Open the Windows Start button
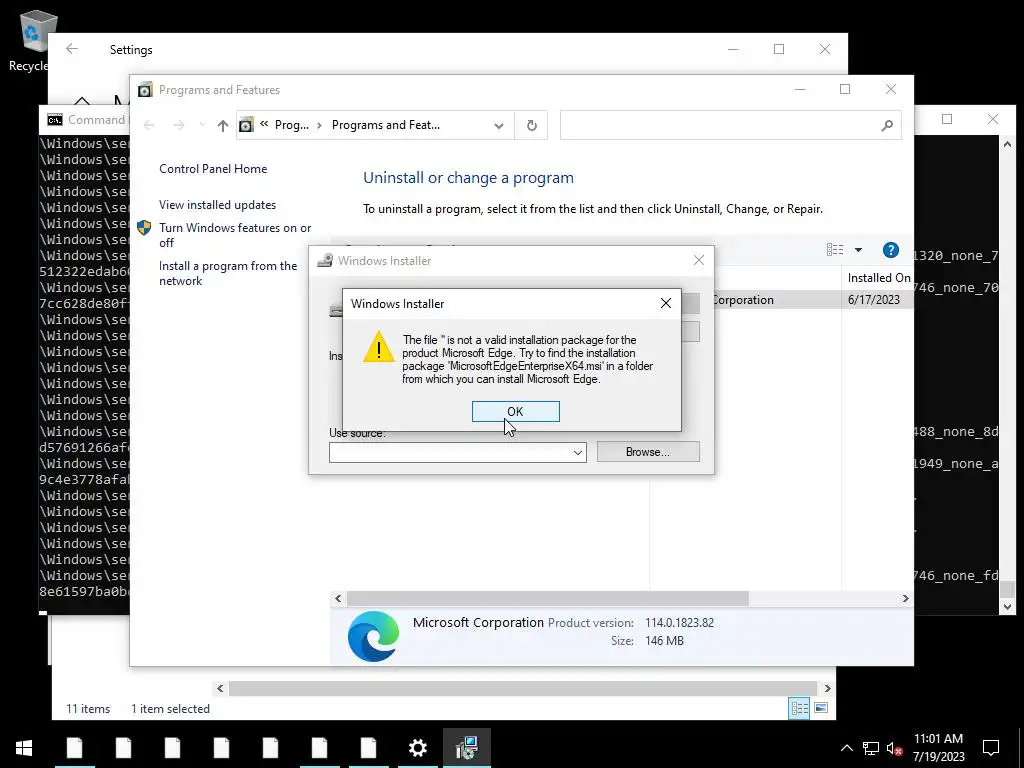 (24, 748)
